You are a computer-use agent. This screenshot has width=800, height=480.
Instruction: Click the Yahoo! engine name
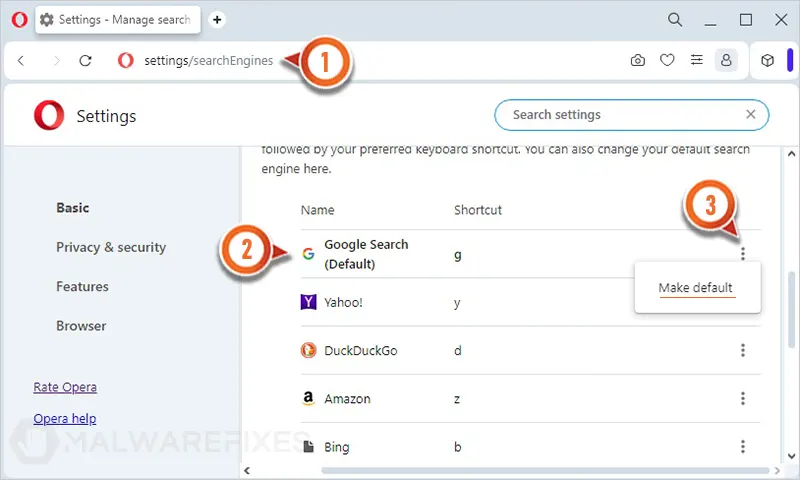point(343,302)
